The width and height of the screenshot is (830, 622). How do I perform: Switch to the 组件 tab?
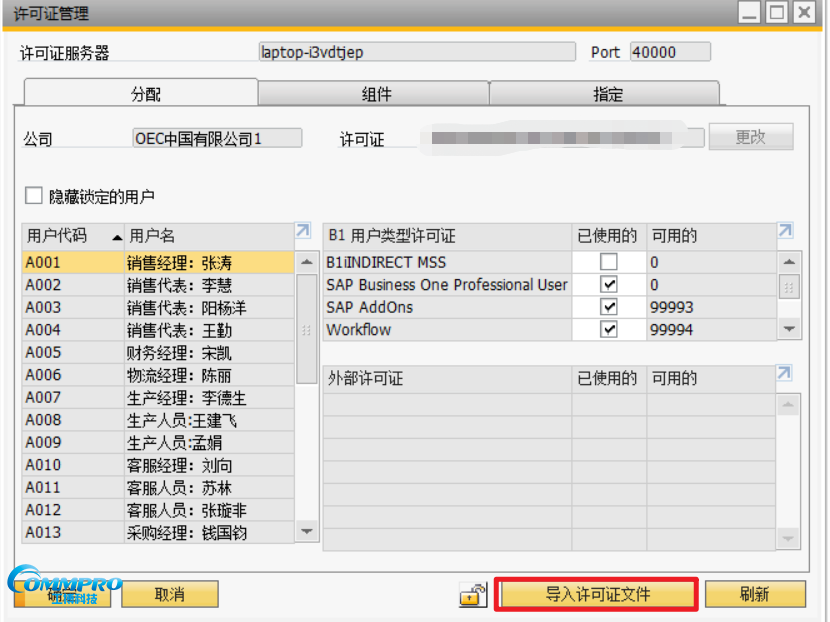(x=376, y=94)
